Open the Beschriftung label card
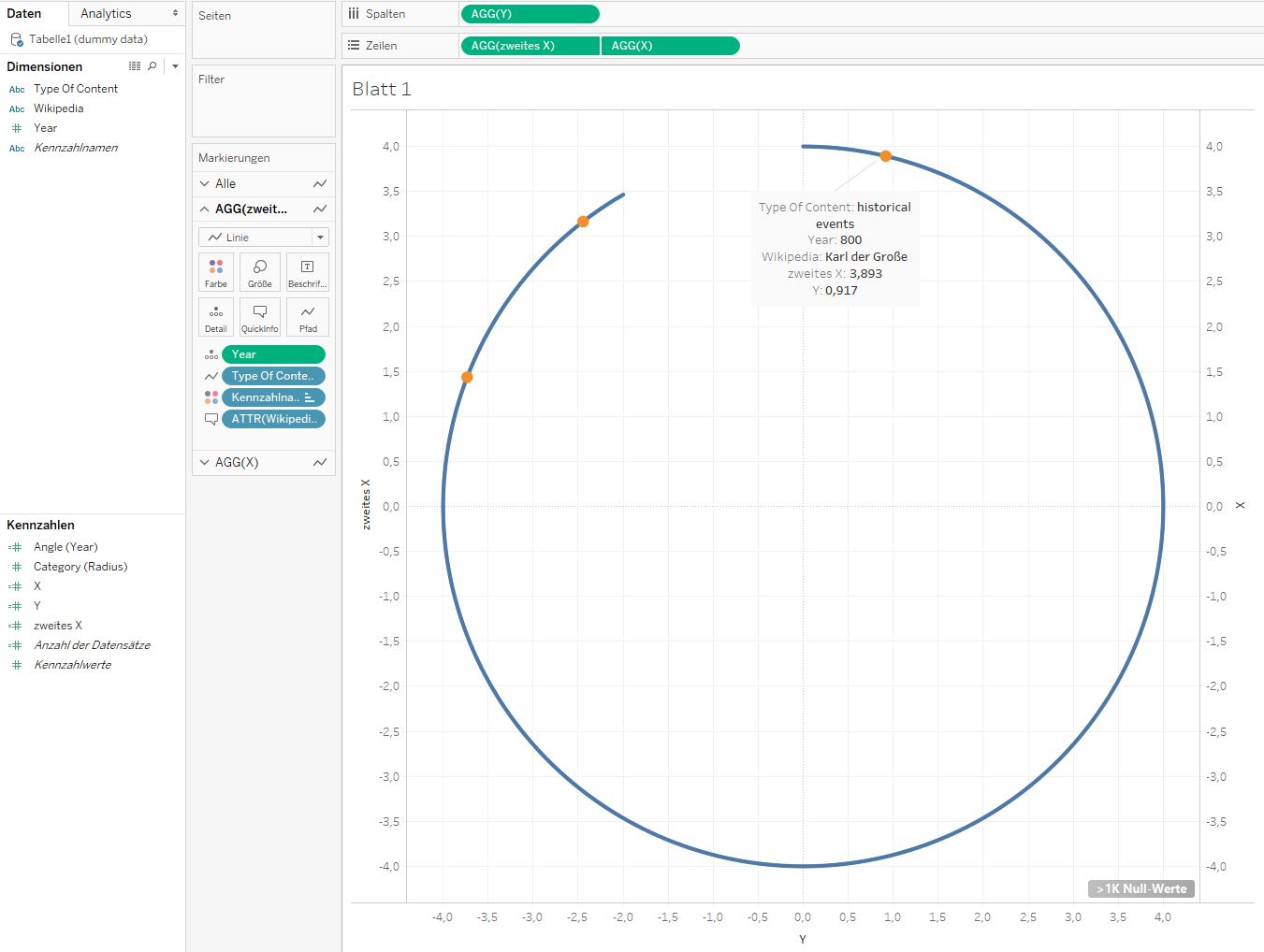The image size is (1264, 952). [x=308, y=272]
